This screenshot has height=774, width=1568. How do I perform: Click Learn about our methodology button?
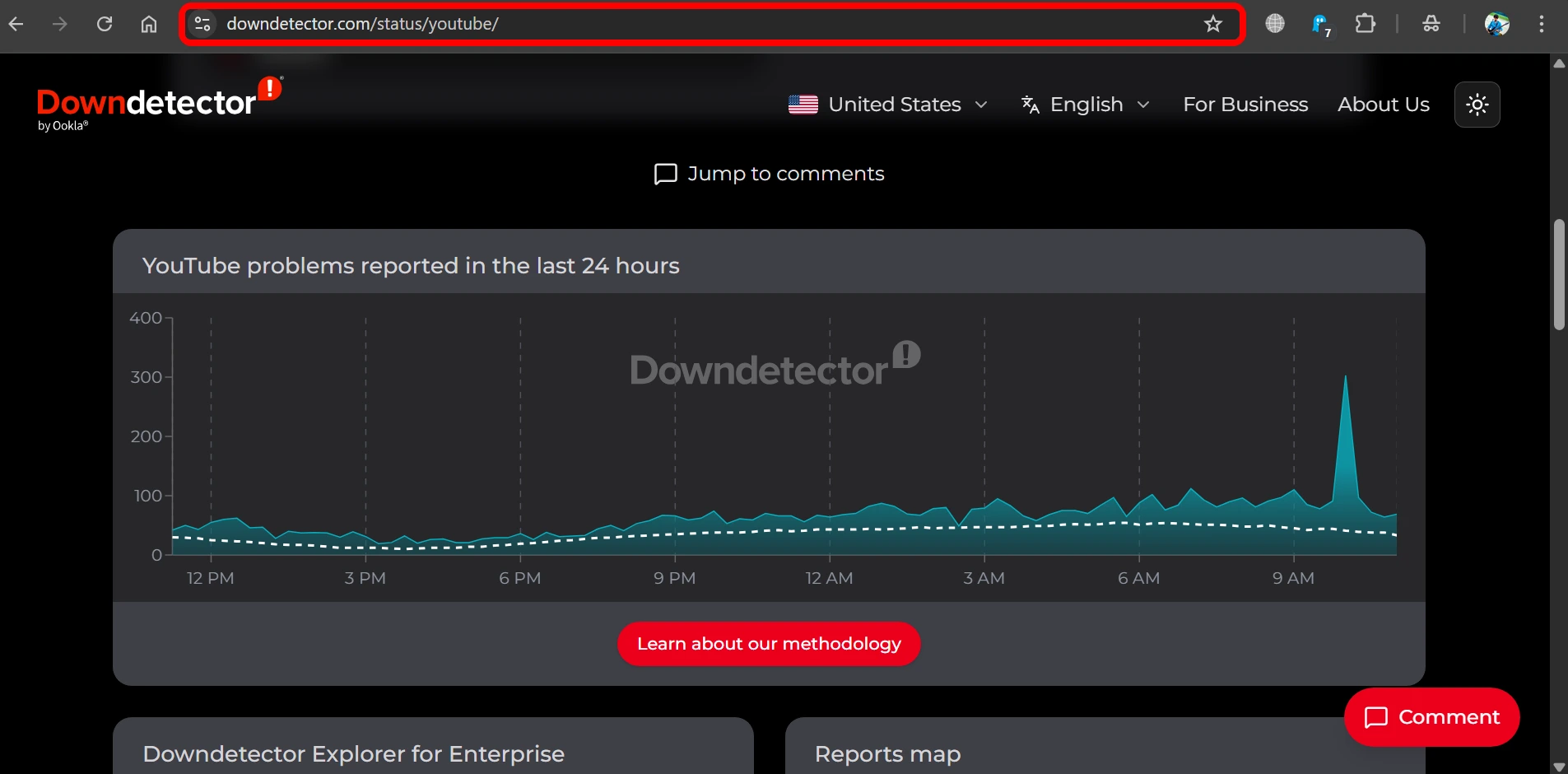pyautogui.click(x=769, y=644)
